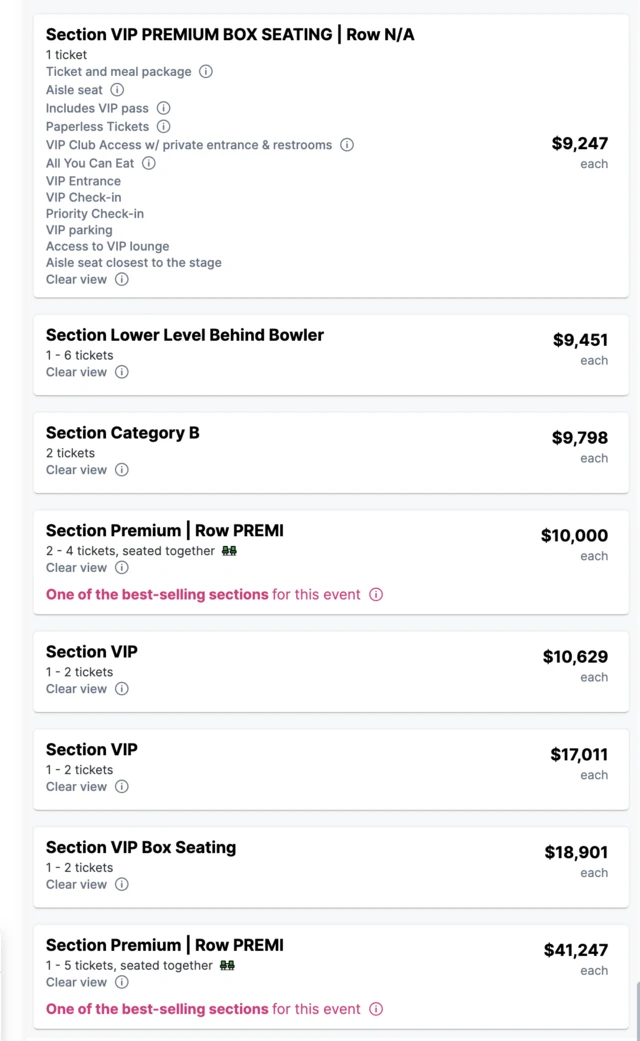The height and width of the screenshot is (1041, 640).
Task: Choose the Section VIP listing priced $17,011
Action: pyautogui.click(x=92, y=750)
